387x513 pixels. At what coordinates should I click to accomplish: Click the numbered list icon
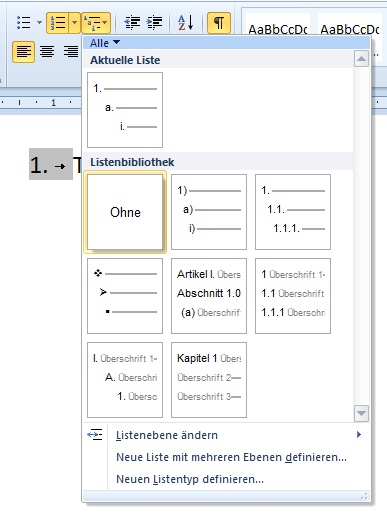[58, 23]
